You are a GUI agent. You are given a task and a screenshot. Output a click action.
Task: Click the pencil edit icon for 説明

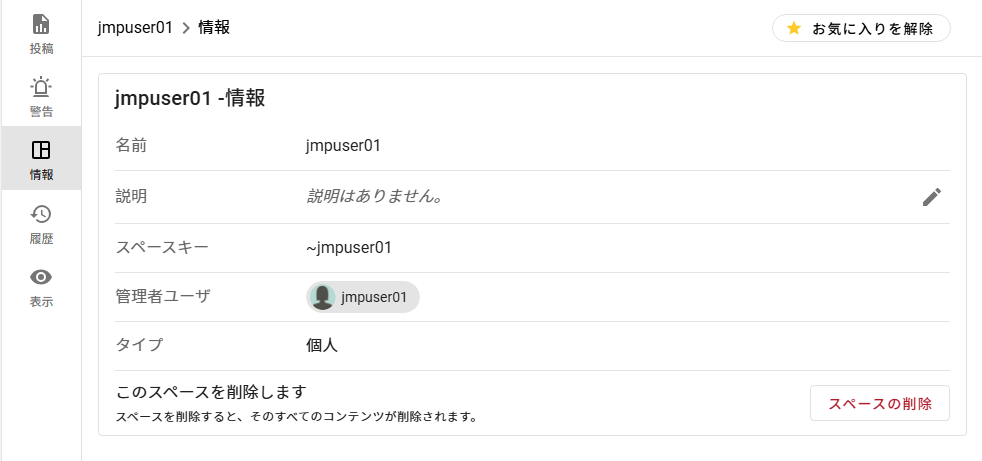click(x=932, y=197)
